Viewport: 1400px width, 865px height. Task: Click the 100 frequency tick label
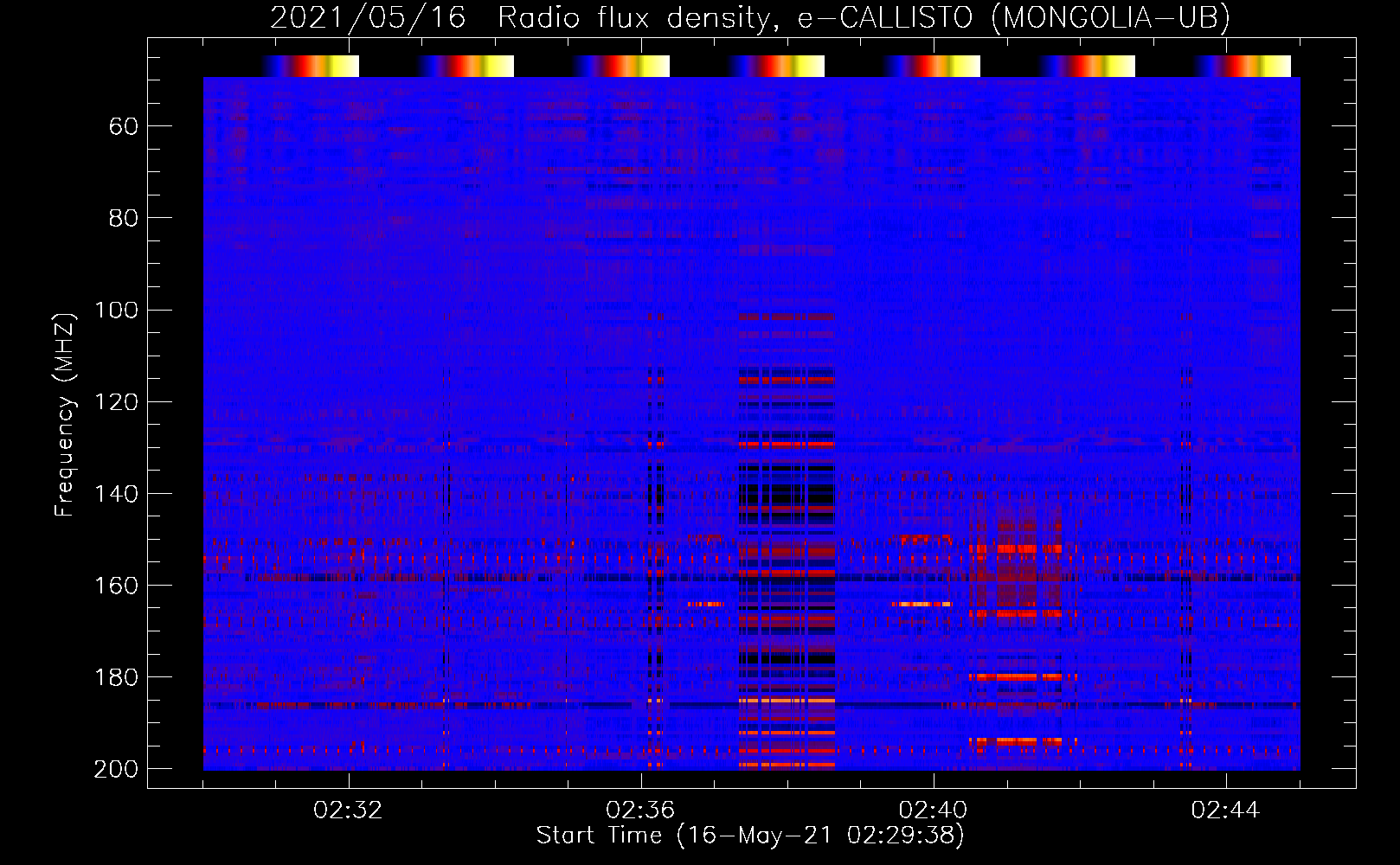[x=116, y=311]
